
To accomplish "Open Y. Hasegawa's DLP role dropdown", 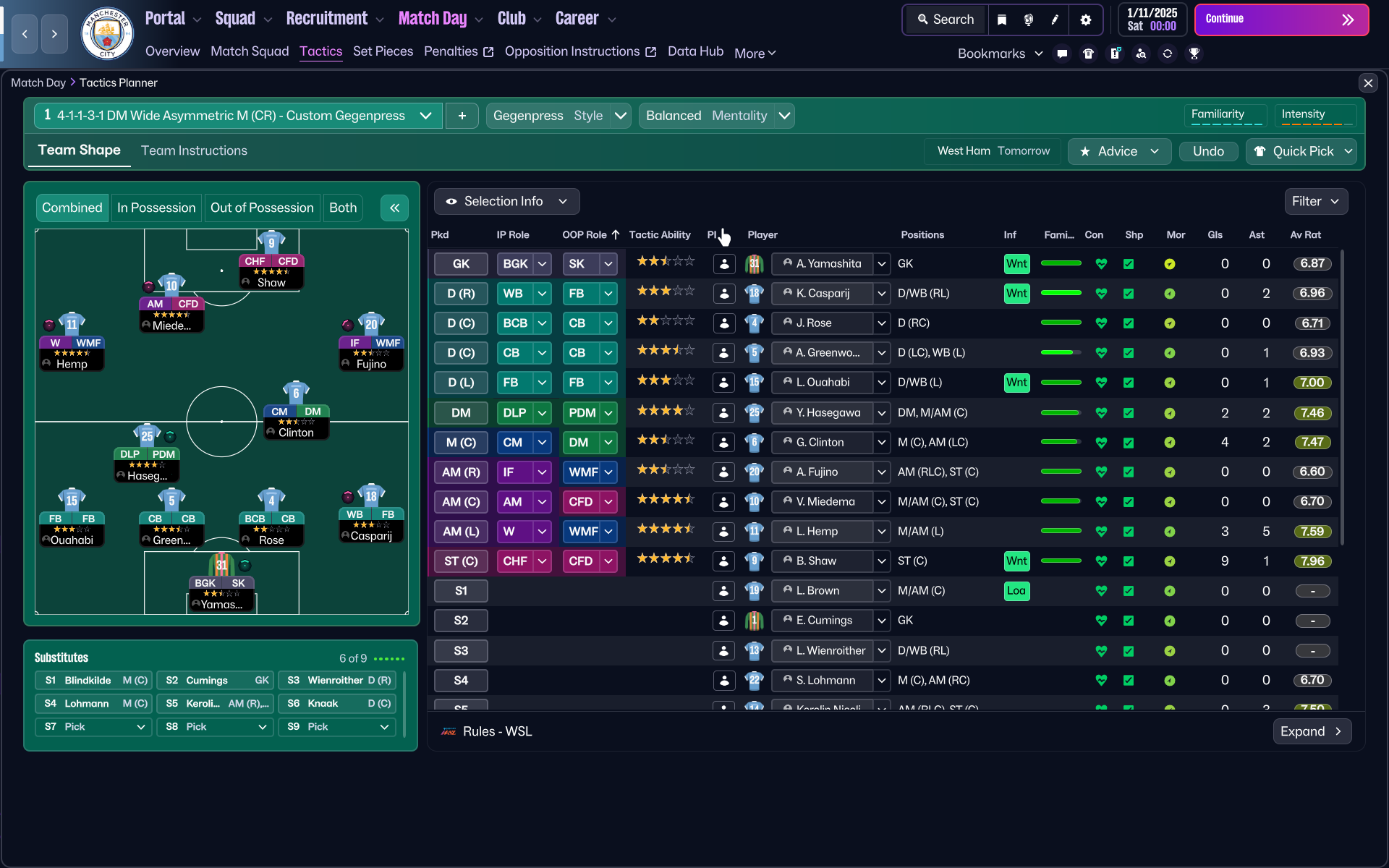I will pyautogui.click(x=524, y=412).
